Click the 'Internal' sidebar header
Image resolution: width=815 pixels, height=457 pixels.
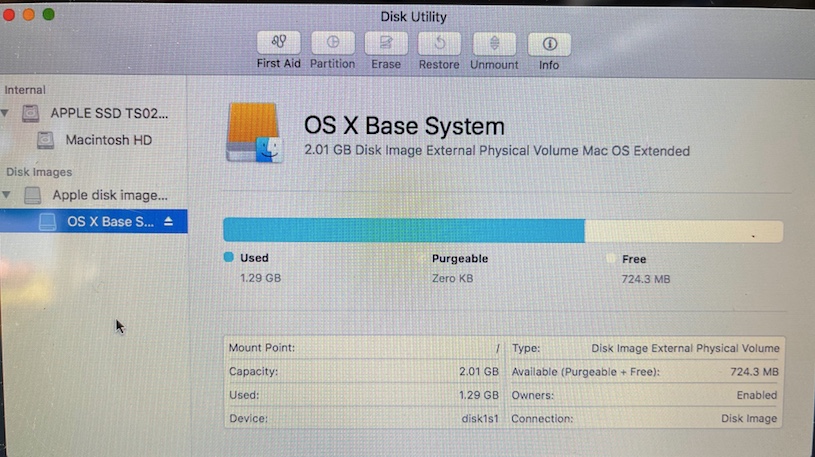pos(25,90)
